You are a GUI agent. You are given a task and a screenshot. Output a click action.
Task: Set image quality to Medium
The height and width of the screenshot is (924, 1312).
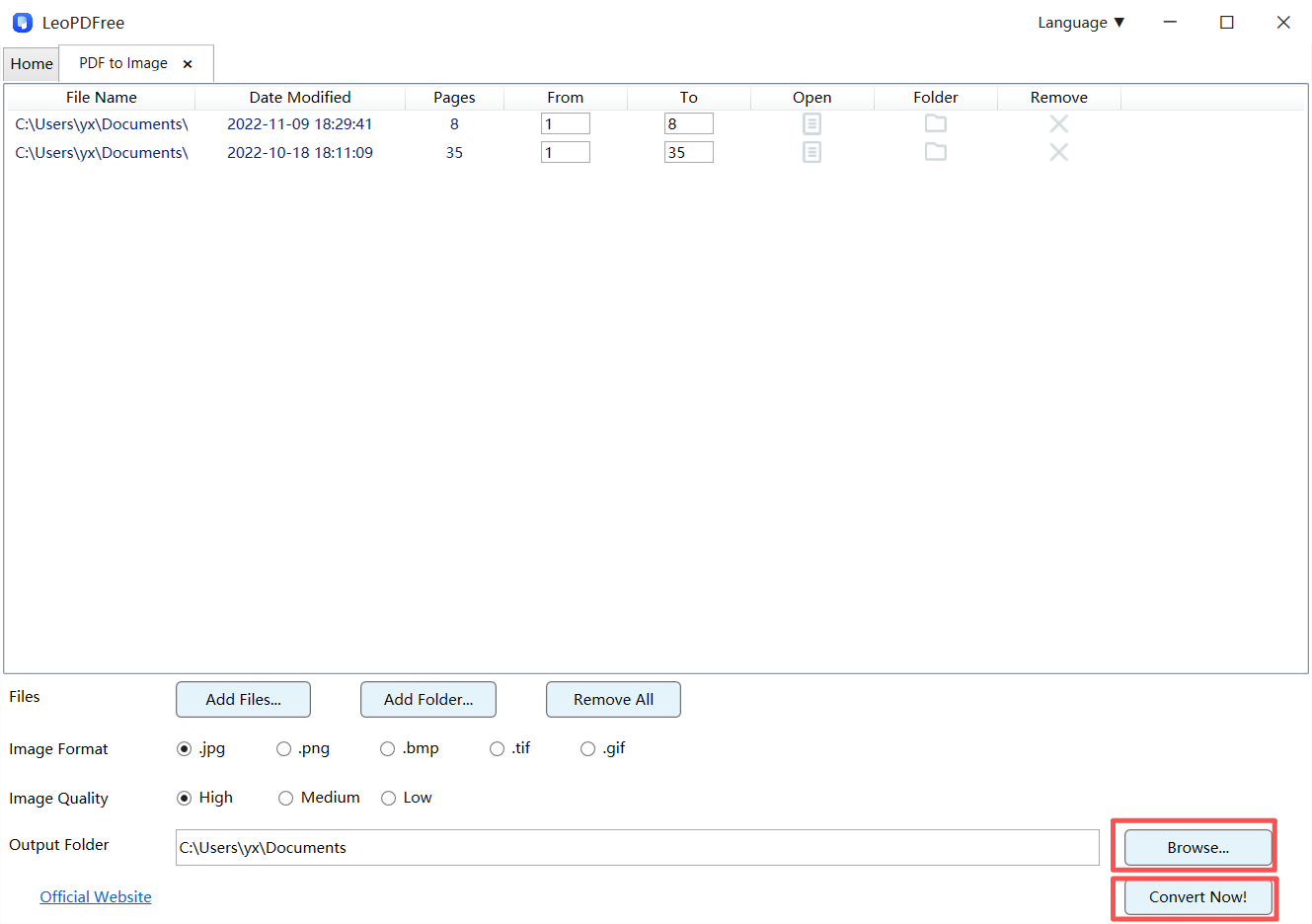(286, 799)
